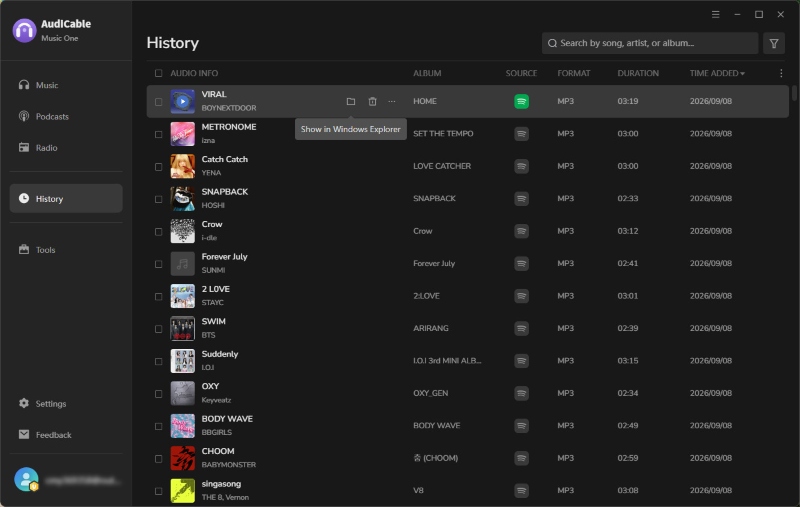
Task: Check the Forever July track checkbox
Action: (x=158, y=264)
